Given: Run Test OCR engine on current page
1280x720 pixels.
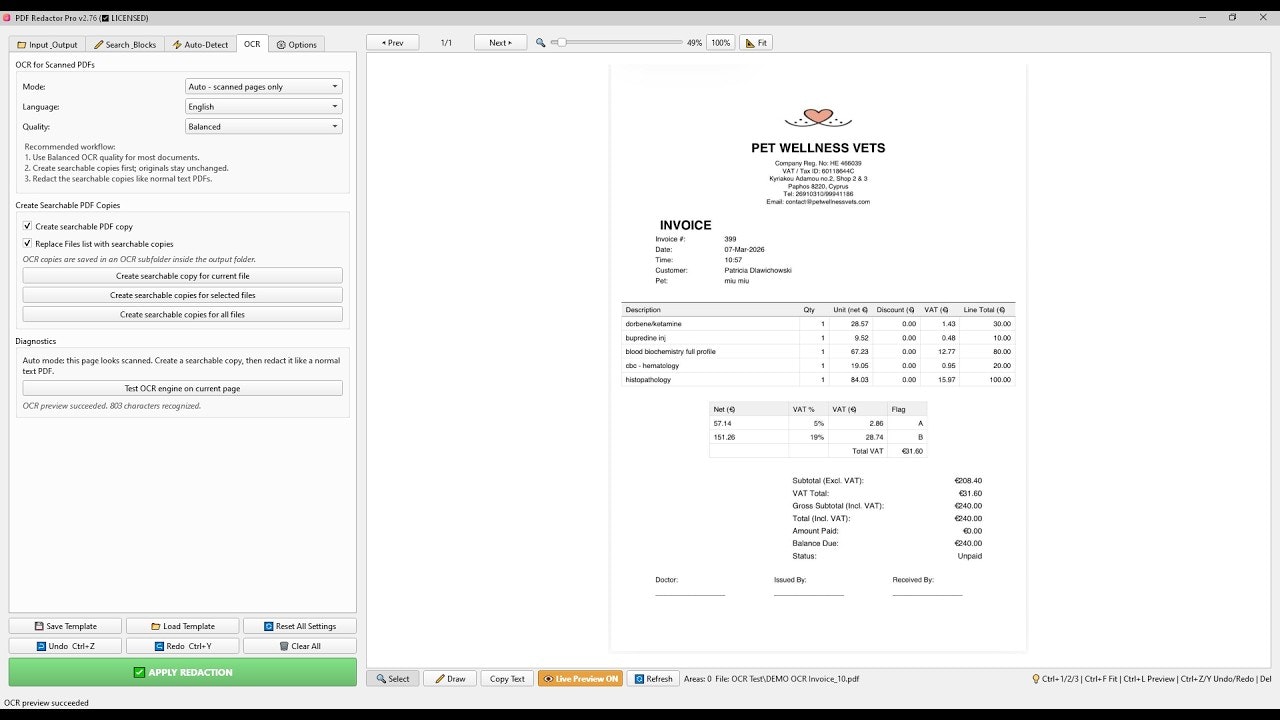Looking at the screenshot, I should (182, 388).
